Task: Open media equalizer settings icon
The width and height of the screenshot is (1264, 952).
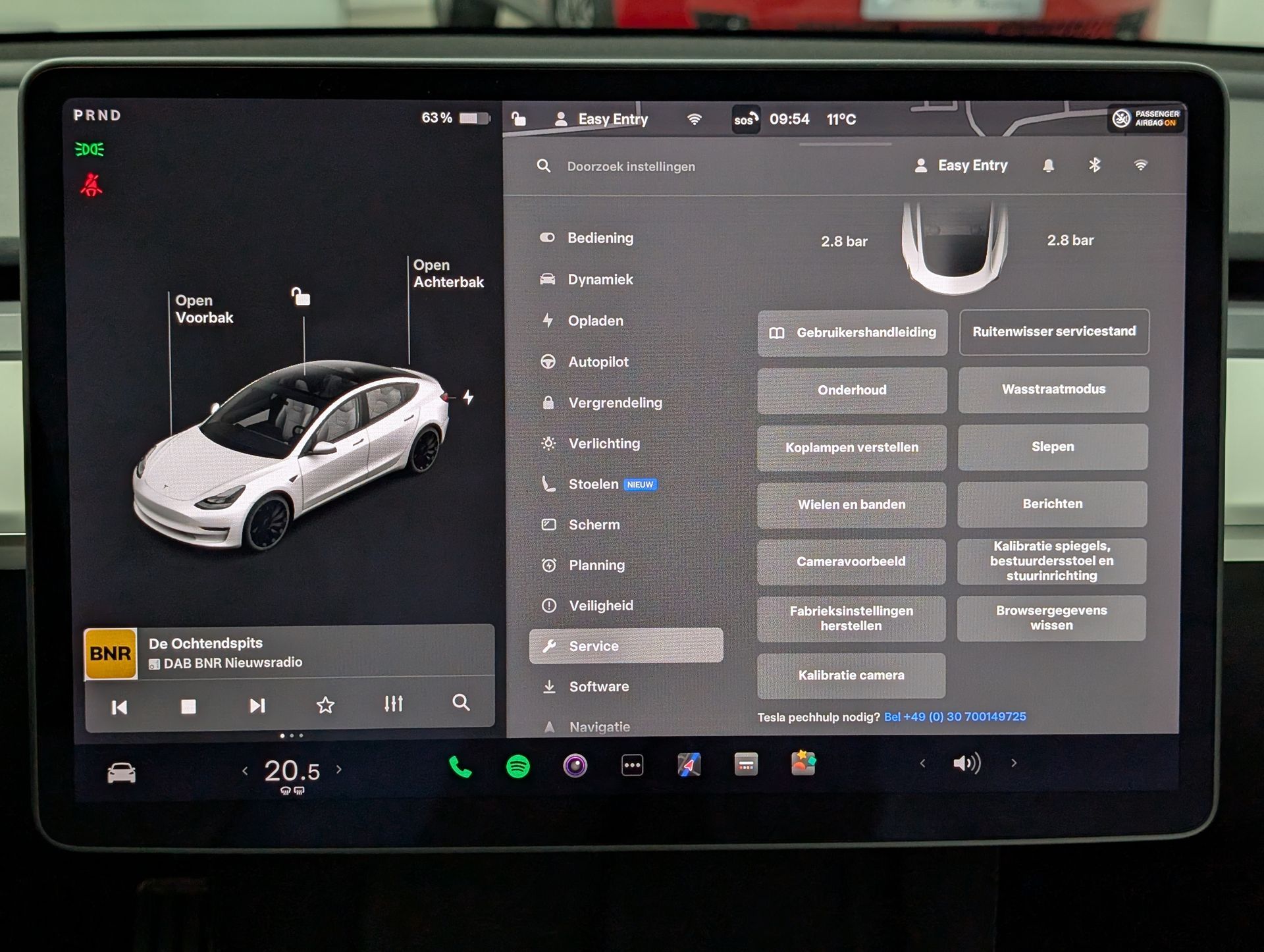Action: (393, 704)
